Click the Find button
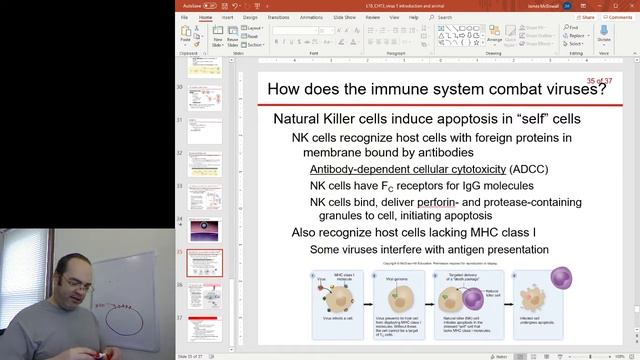Image resolution: width=640 pixels, height=360 pixels. coord(571,27)
